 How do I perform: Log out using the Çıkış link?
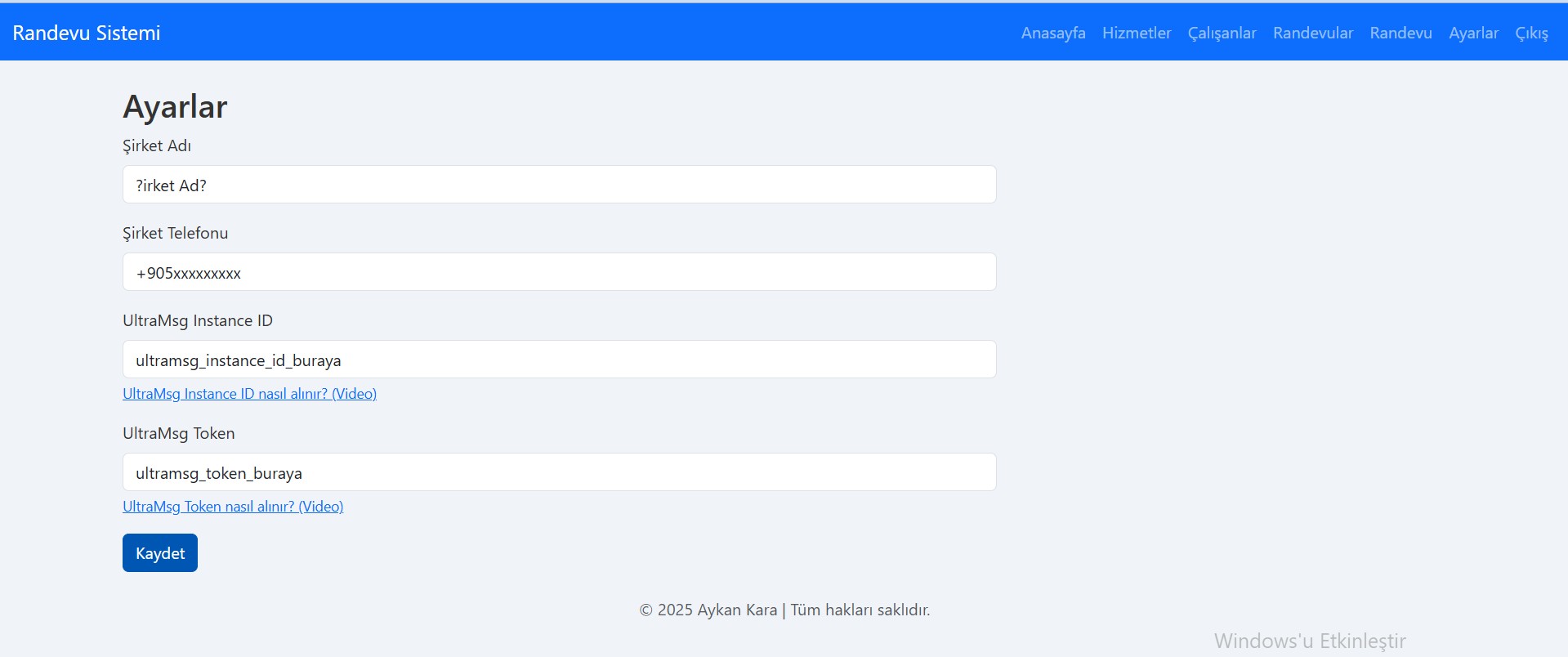1531,33
